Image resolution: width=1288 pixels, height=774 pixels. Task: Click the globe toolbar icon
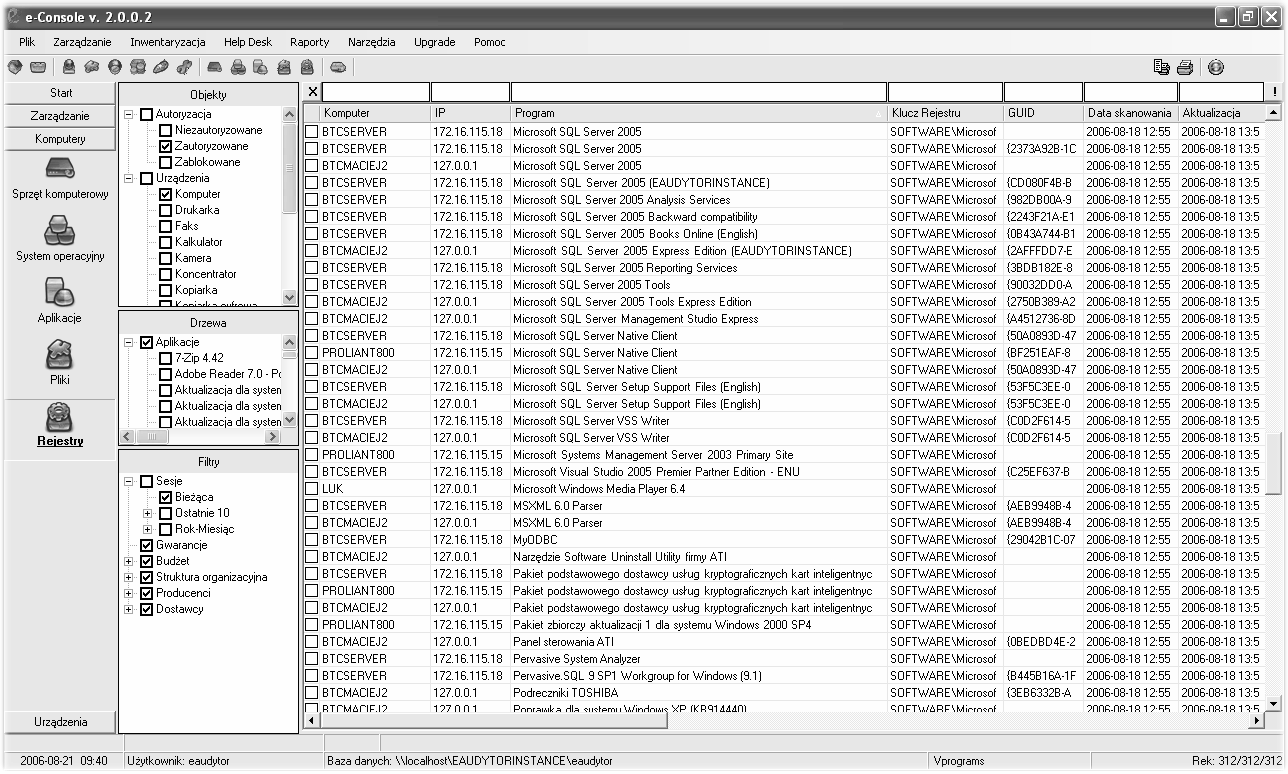point(115,68)
